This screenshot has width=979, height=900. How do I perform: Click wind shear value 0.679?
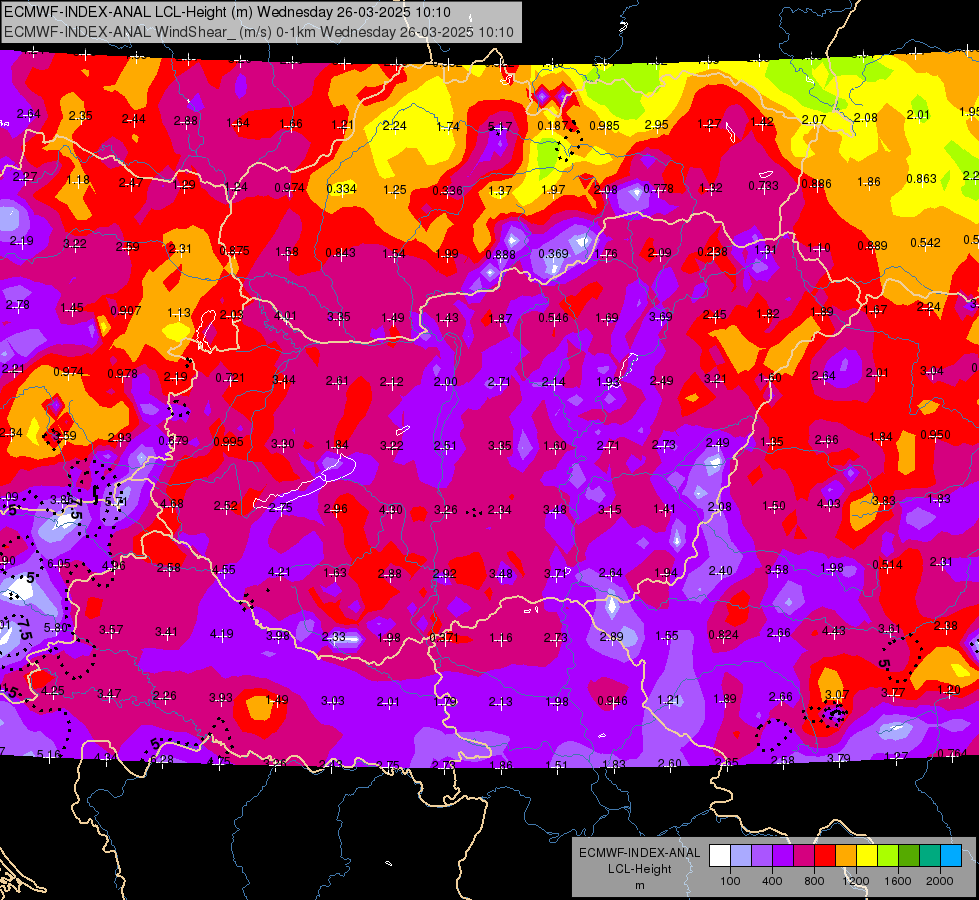pyautogui.click(x=174, y=440)
